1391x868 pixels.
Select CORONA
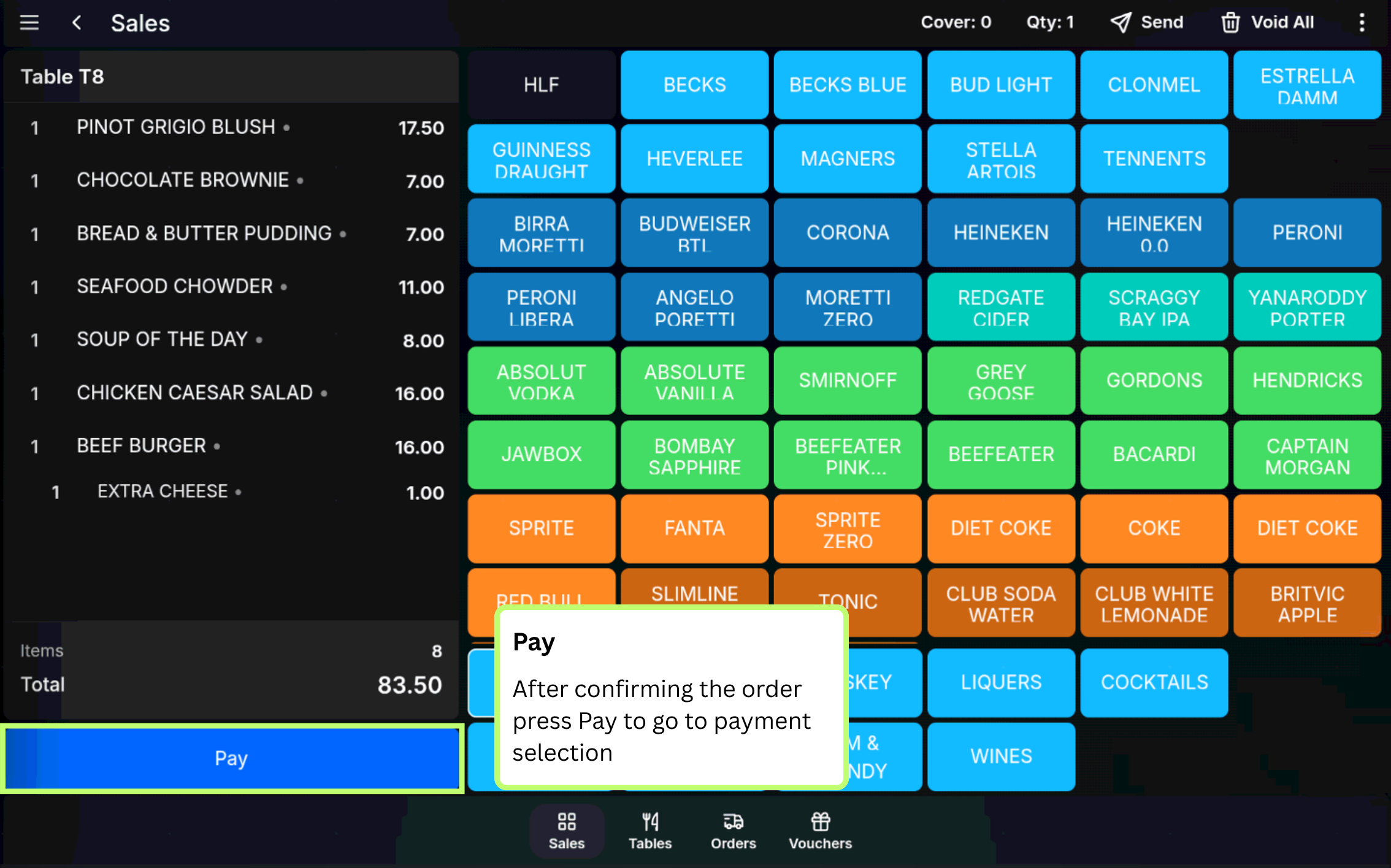pos(848,233)
